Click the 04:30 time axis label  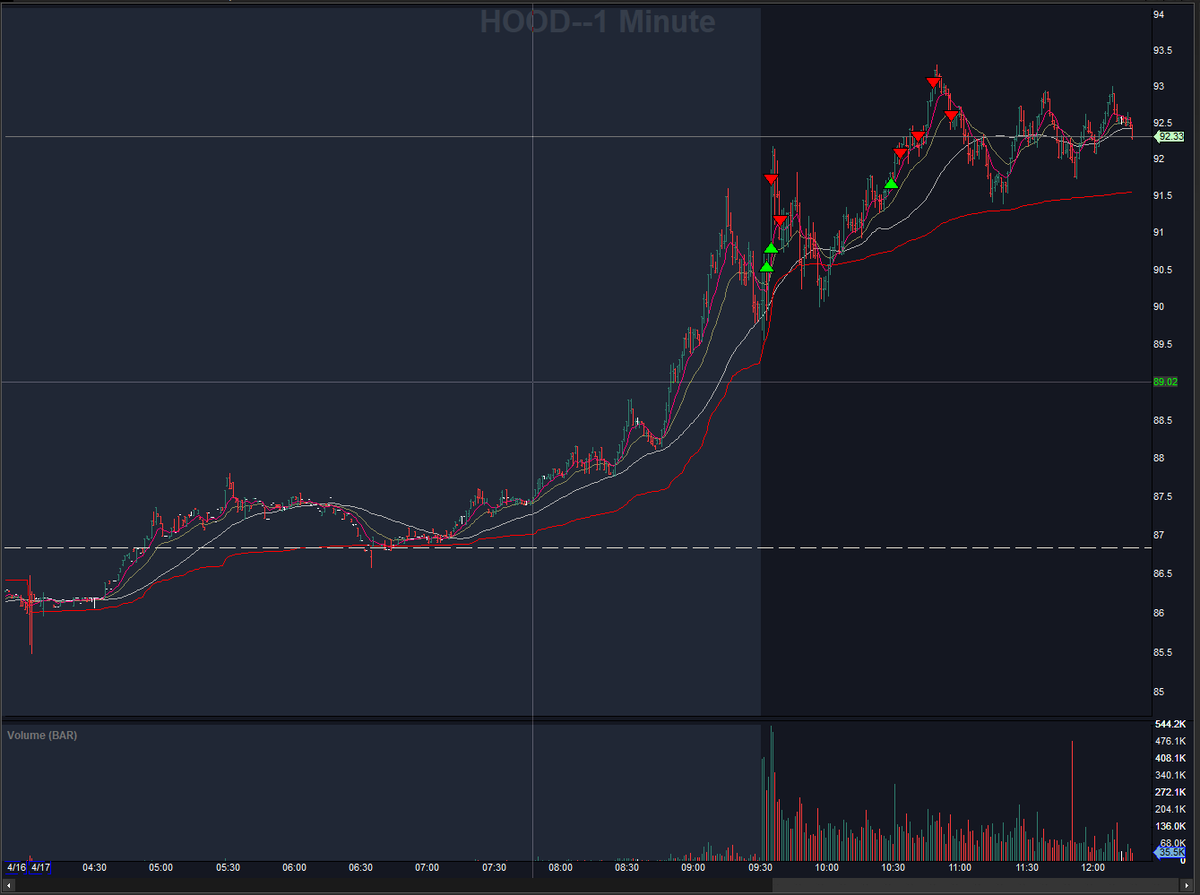click(x=94, y=868)
